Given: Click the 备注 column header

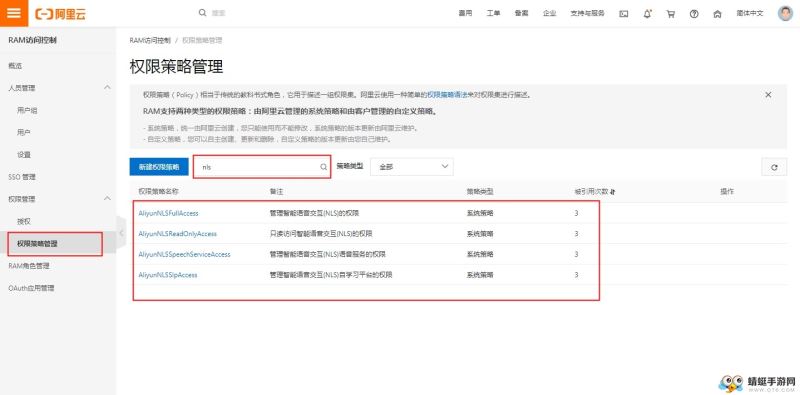Looking at the screenshot, I should coord(276,192).
